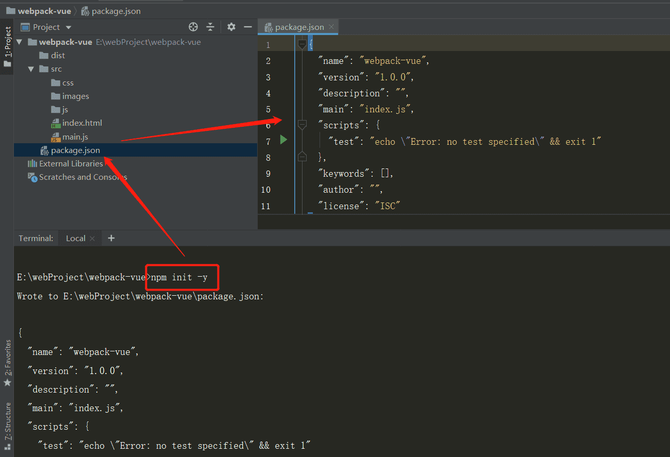
Task: Click the "Wrote to" output line in terminal
Action: 140,296
